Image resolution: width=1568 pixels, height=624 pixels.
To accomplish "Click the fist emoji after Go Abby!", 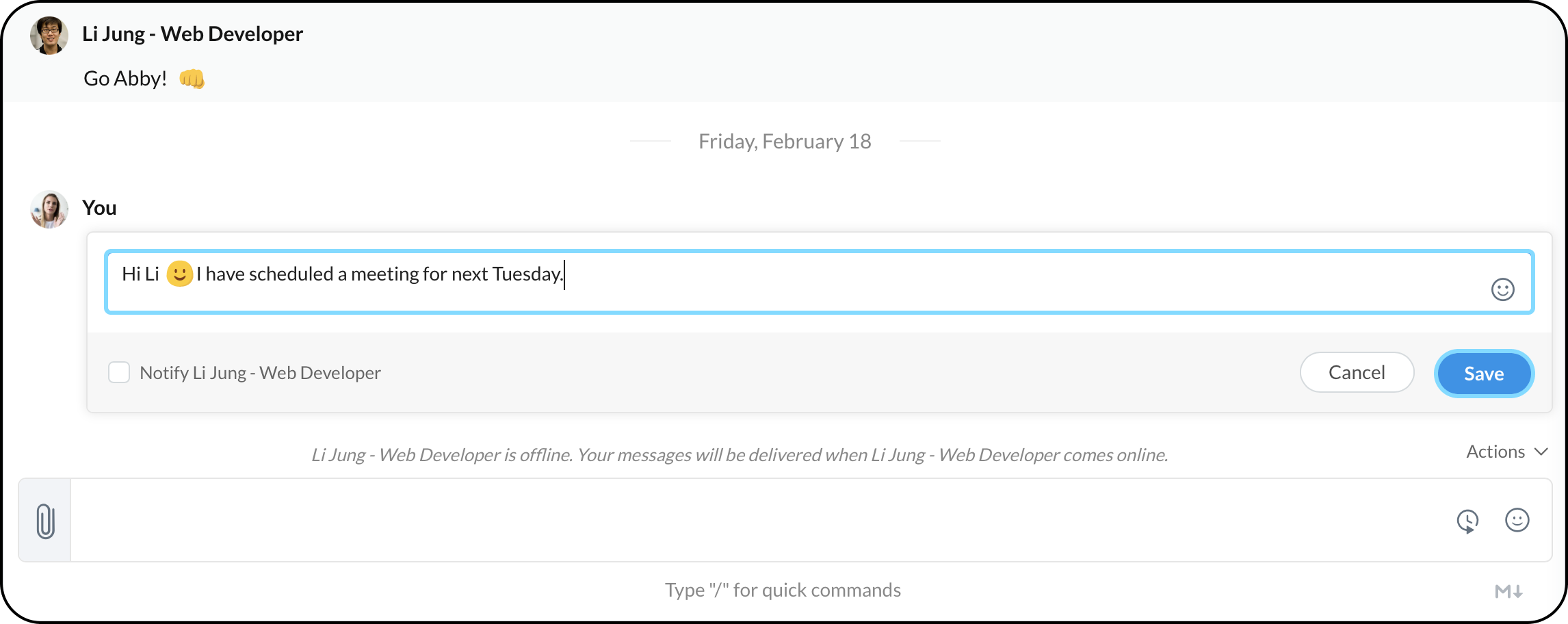I will click(x=192, y=79).
